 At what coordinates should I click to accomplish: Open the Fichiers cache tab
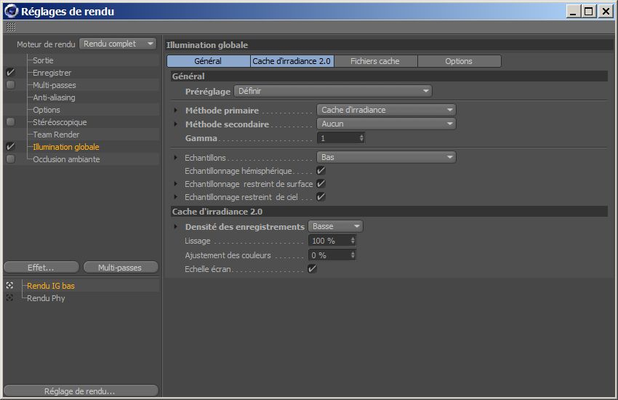(375, 61)
